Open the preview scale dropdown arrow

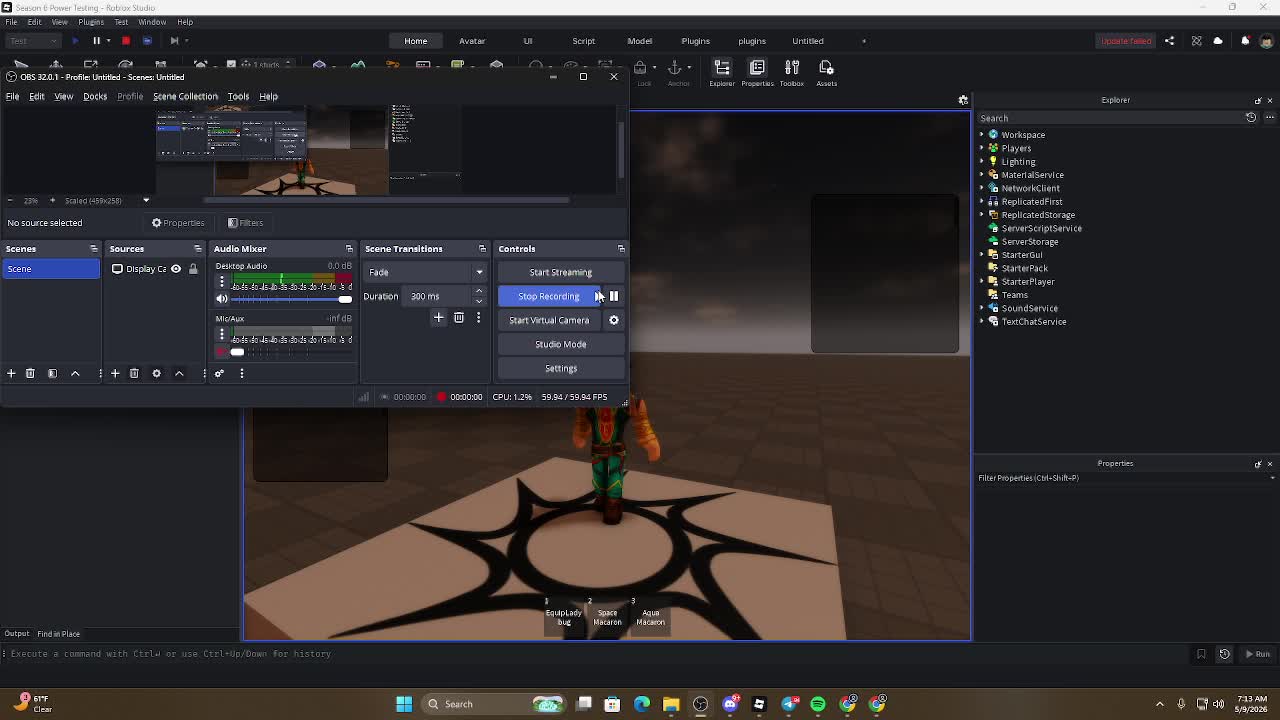click(146, 200)
